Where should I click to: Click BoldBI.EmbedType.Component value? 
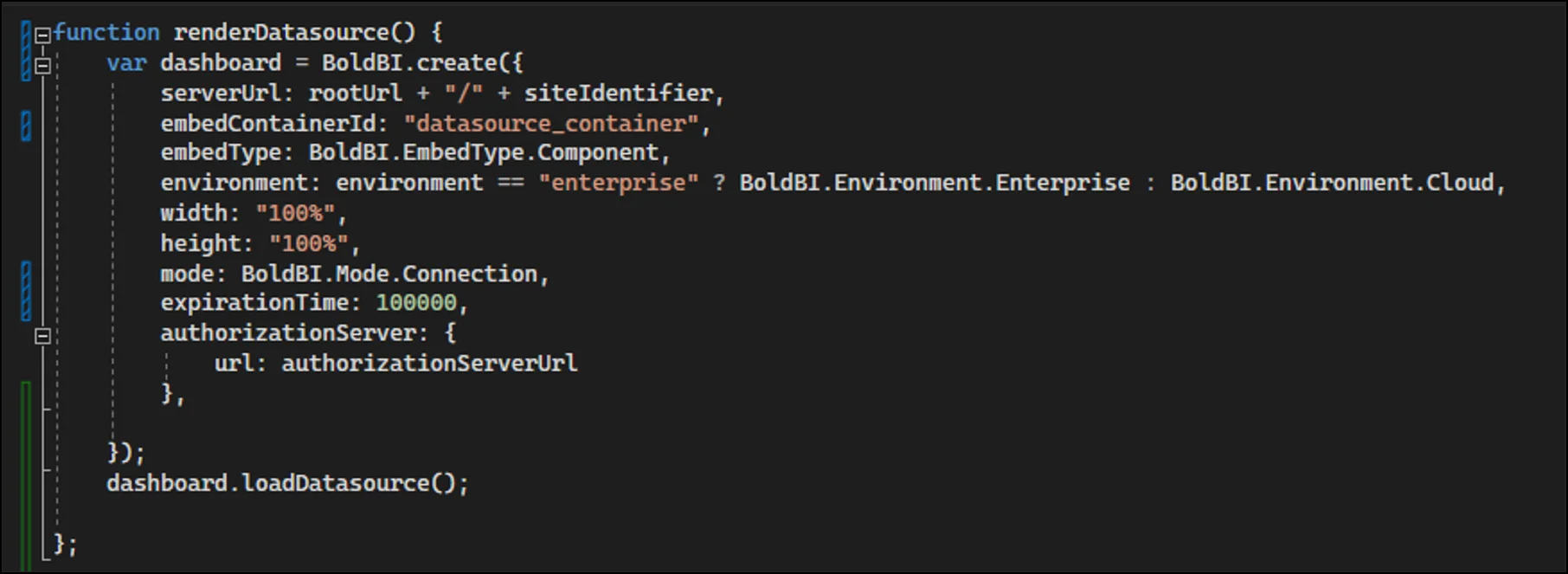tap(484, 153)
